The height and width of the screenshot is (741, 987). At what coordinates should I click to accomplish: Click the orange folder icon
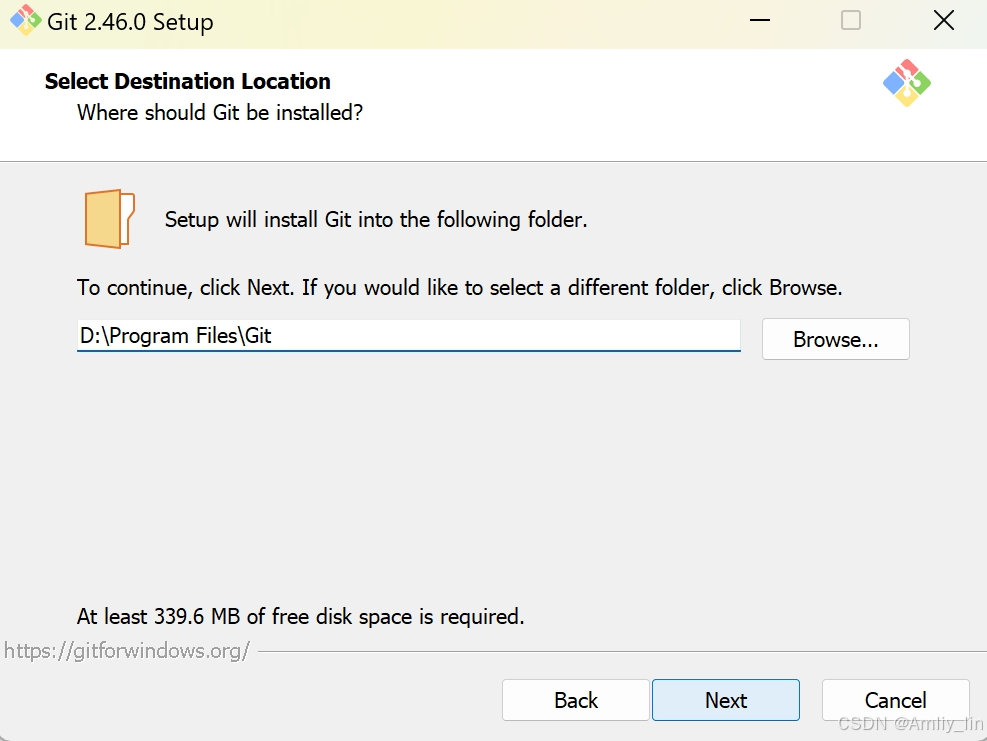pos(110,219)
